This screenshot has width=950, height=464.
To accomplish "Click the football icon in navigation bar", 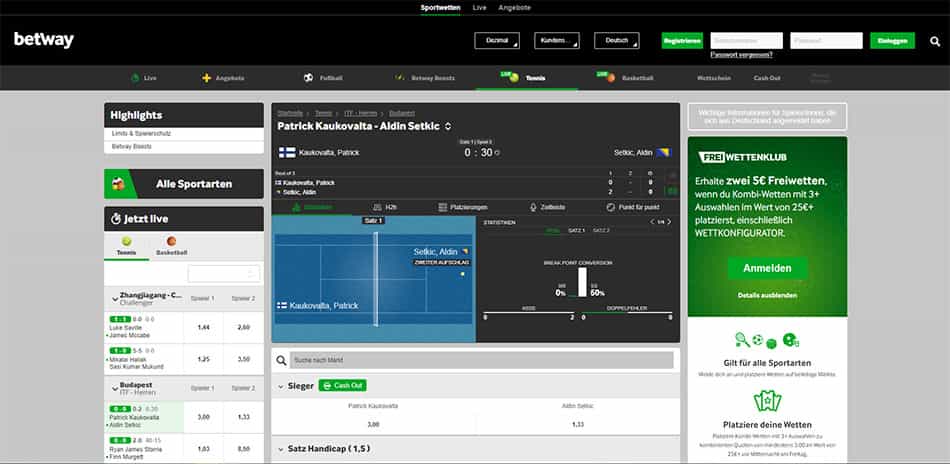I will coord(308,78).
